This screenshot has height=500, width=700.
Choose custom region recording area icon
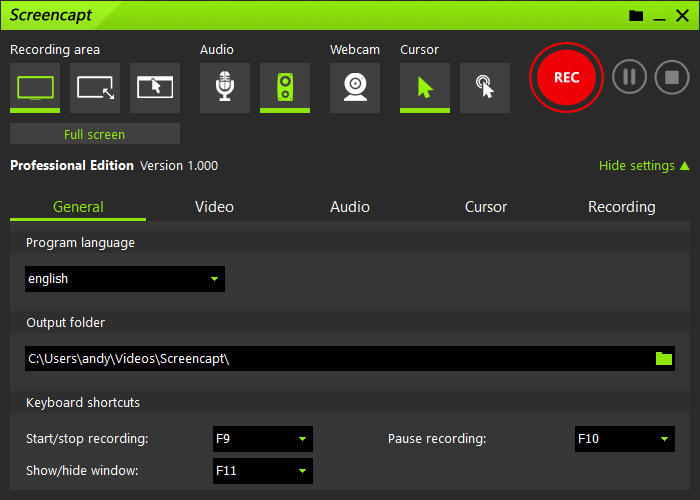coord(95,88)
